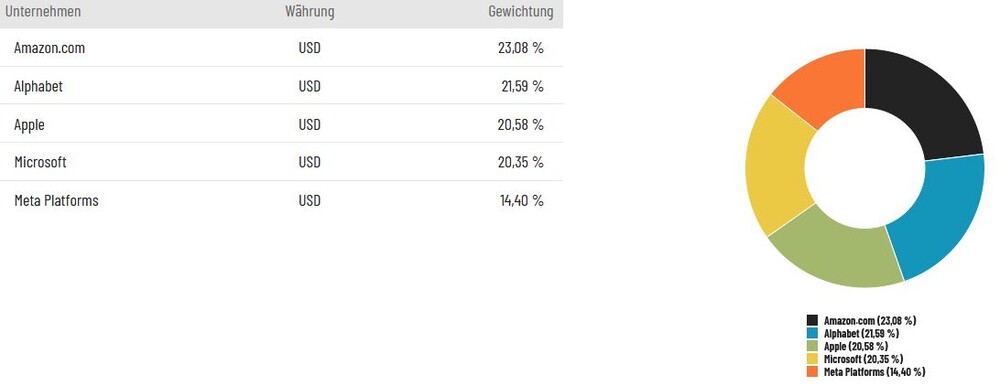Click the orange Meta Platforms legend swatch

coord(812,371)
